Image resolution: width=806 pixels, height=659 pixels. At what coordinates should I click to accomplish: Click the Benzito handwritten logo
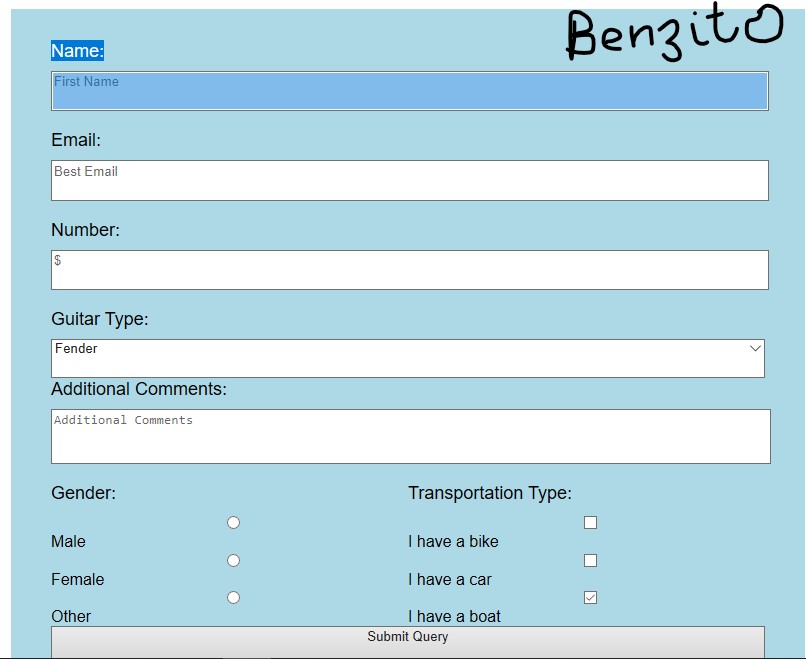(x=672, y=33)
